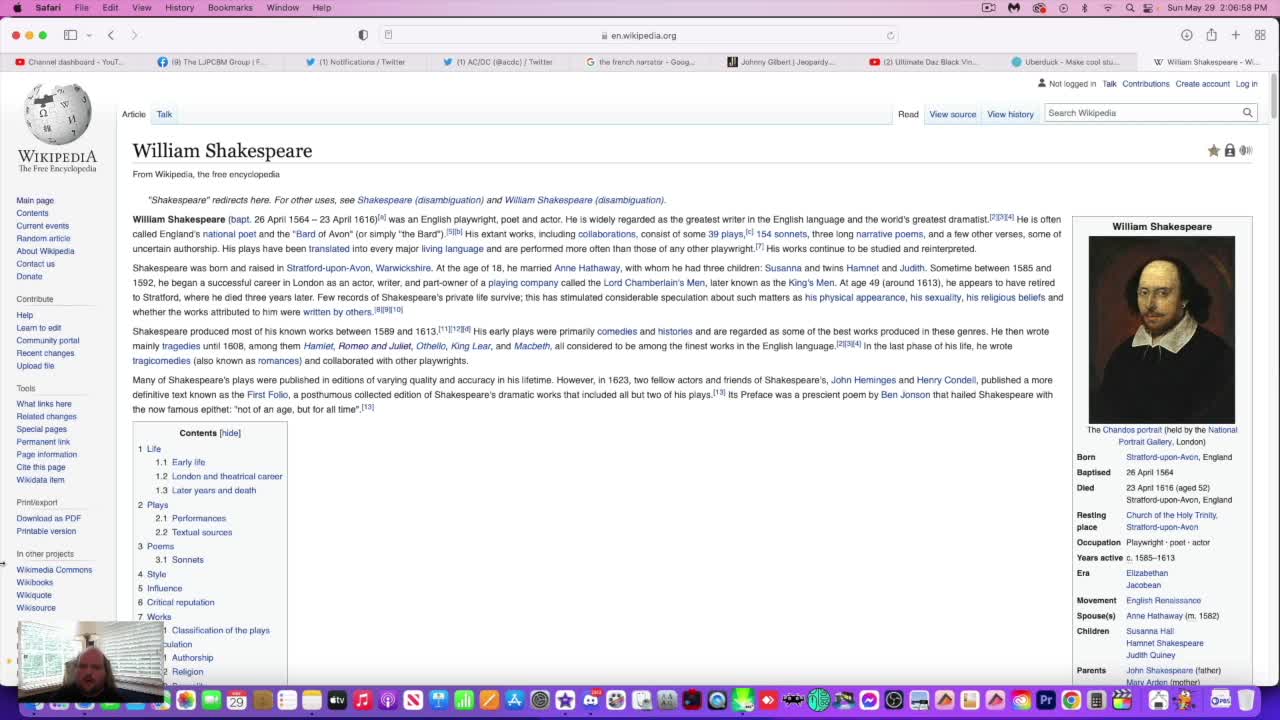Open the Talk tab of the article
This screenshot has height=720, width=1280.
click(x=164, y=114)
